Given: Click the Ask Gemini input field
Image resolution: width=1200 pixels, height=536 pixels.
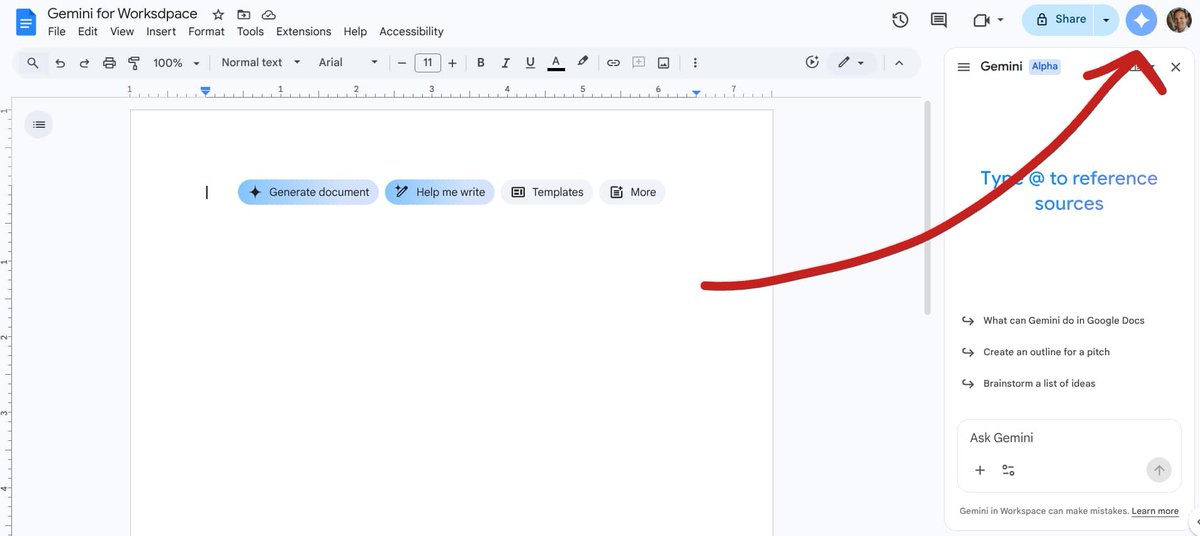Looking at the screenshot, I should [x=1069, y=438].
